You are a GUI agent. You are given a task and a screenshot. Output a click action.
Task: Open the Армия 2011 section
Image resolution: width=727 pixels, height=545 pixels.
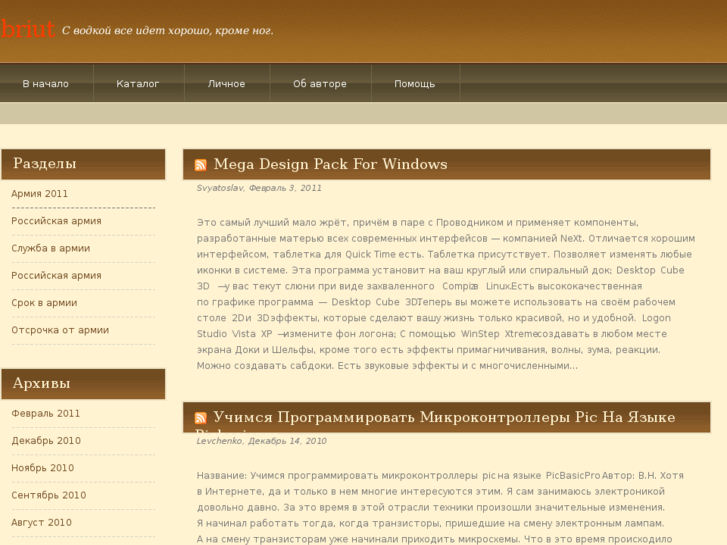click(x=39, y=193)
